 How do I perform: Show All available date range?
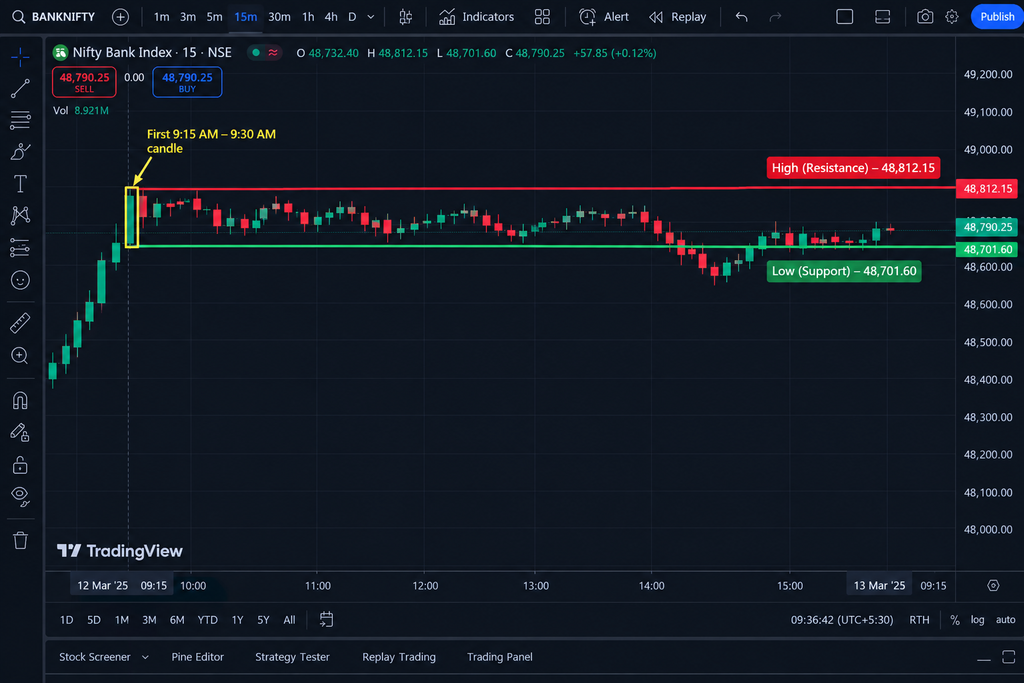tap(289, 620)
